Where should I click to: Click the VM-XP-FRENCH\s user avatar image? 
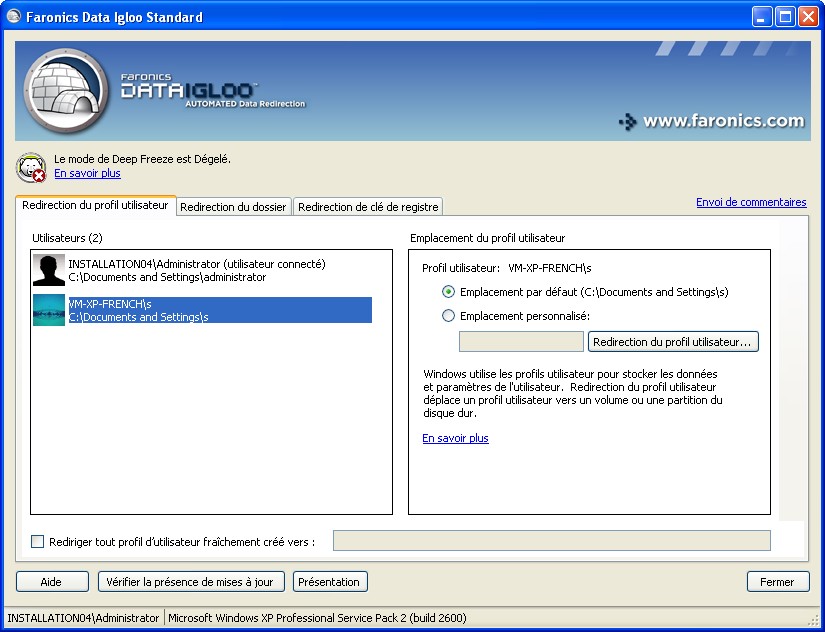tap(48, 310)
